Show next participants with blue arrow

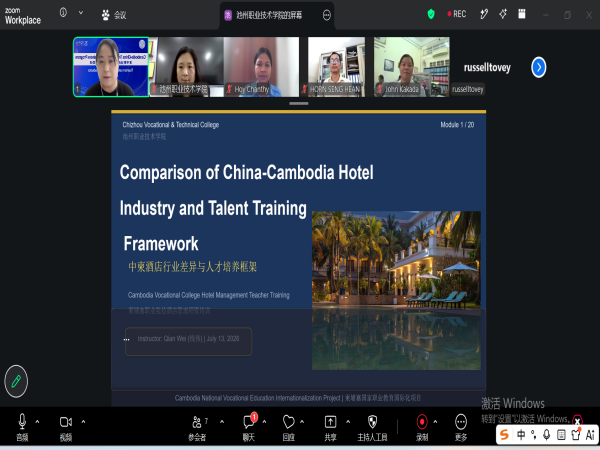point(538,67)
